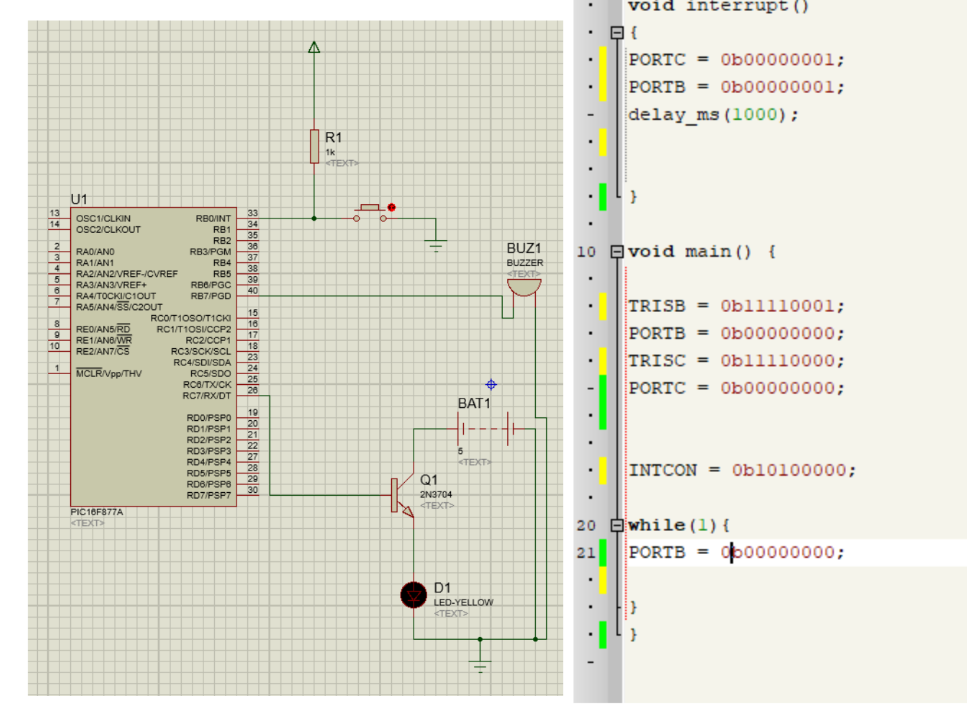The height and width of the screenshot is (712, 967).
Task: Click the 2N3704 transistor value label
Action: coord(436,494)
